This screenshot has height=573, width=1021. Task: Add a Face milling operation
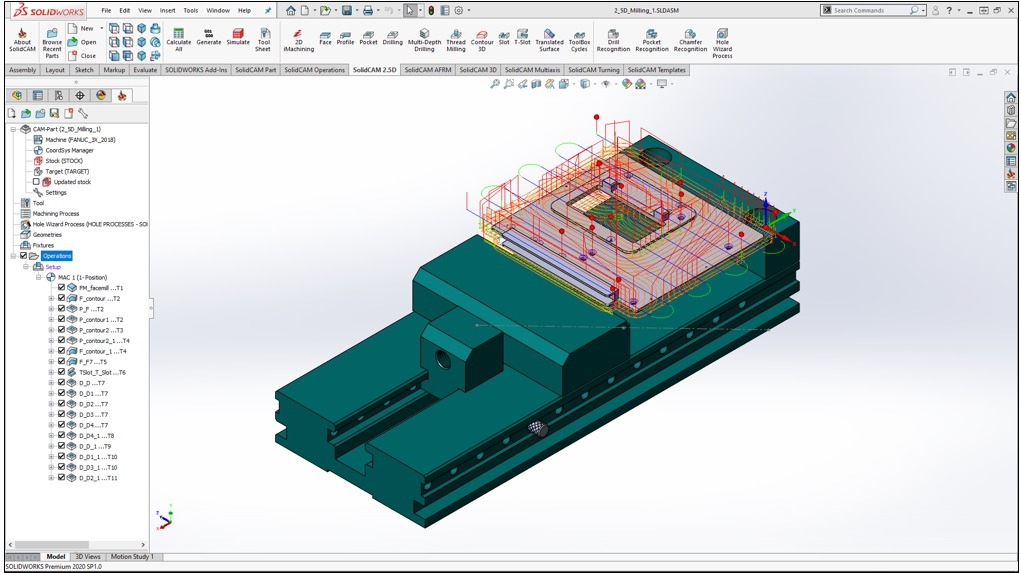(326, 37)
